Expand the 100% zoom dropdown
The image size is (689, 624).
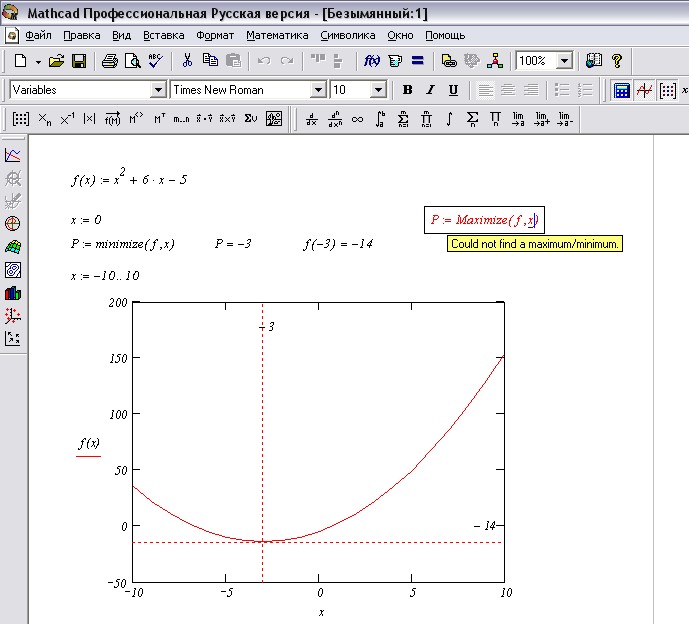565,61
